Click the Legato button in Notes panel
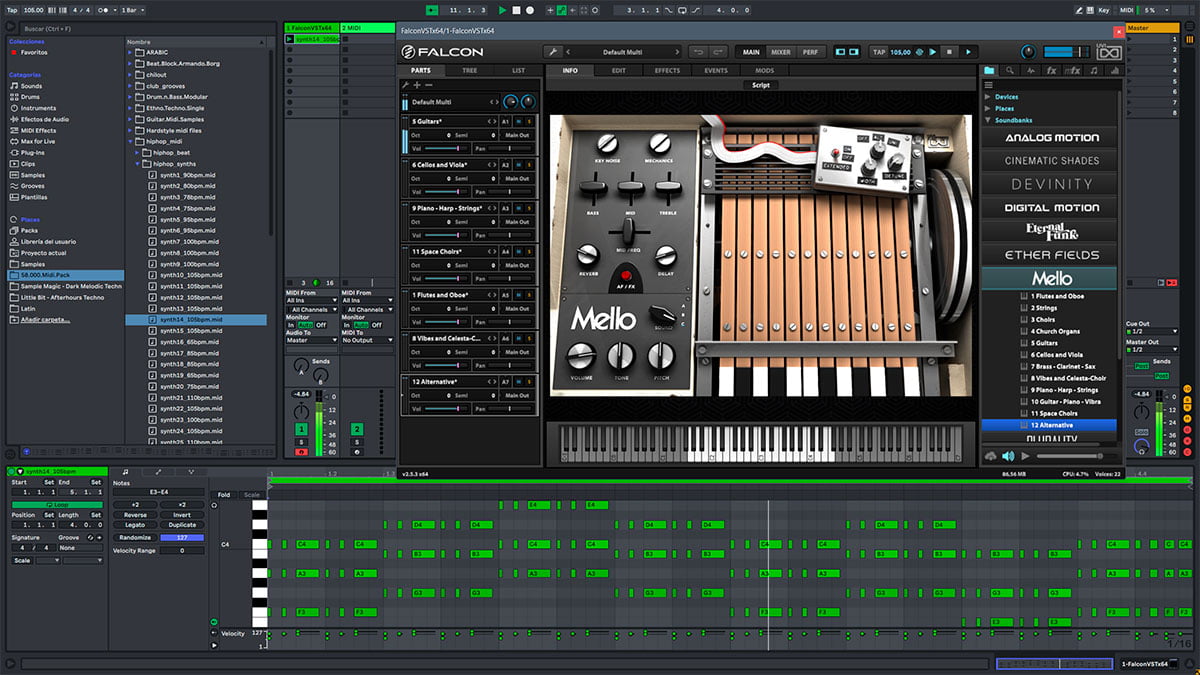 (x=135, y=525)
